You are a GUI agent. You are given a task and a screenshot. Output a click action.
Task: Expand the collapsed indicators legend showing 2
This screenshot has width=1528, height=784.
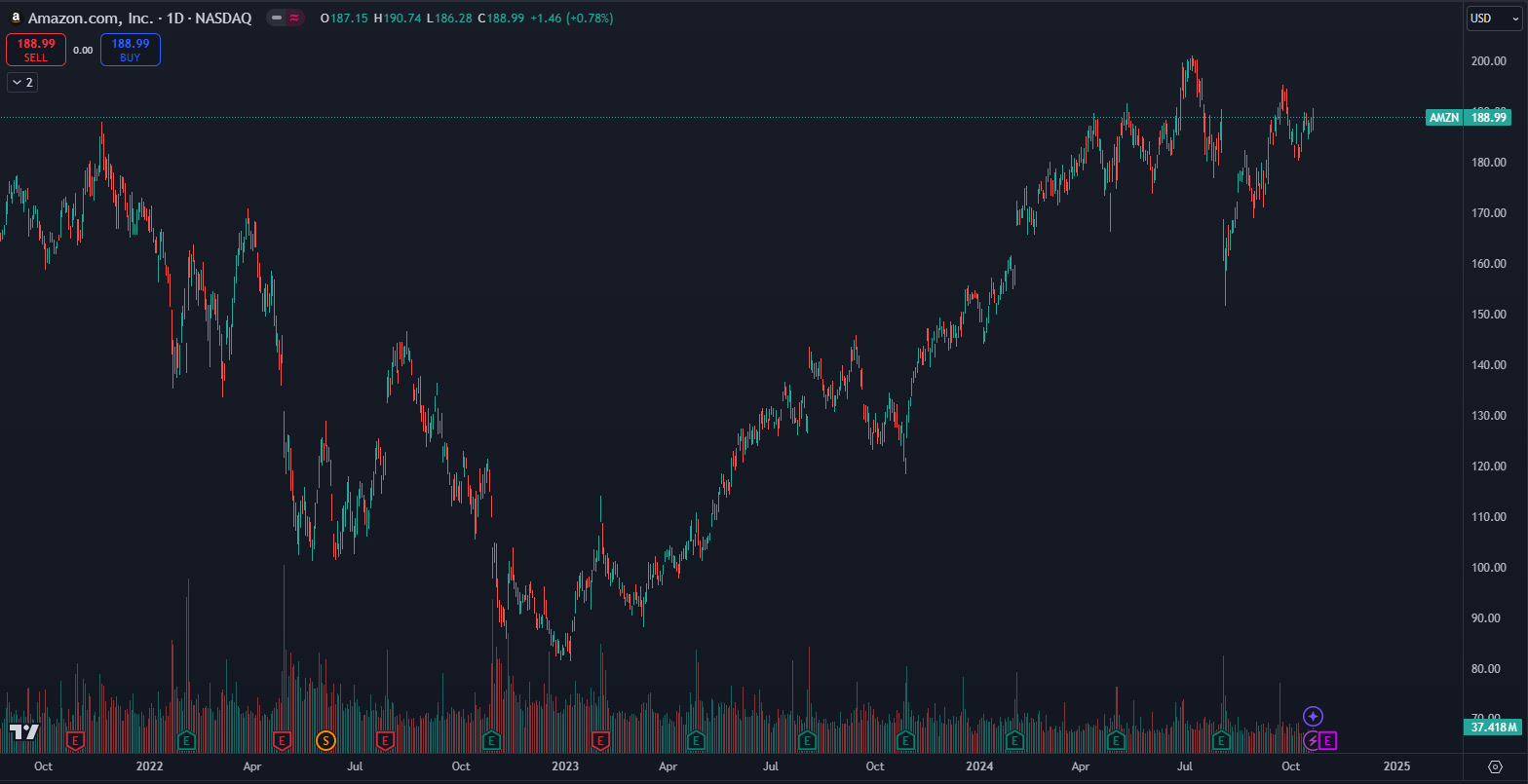pos(22,83)
